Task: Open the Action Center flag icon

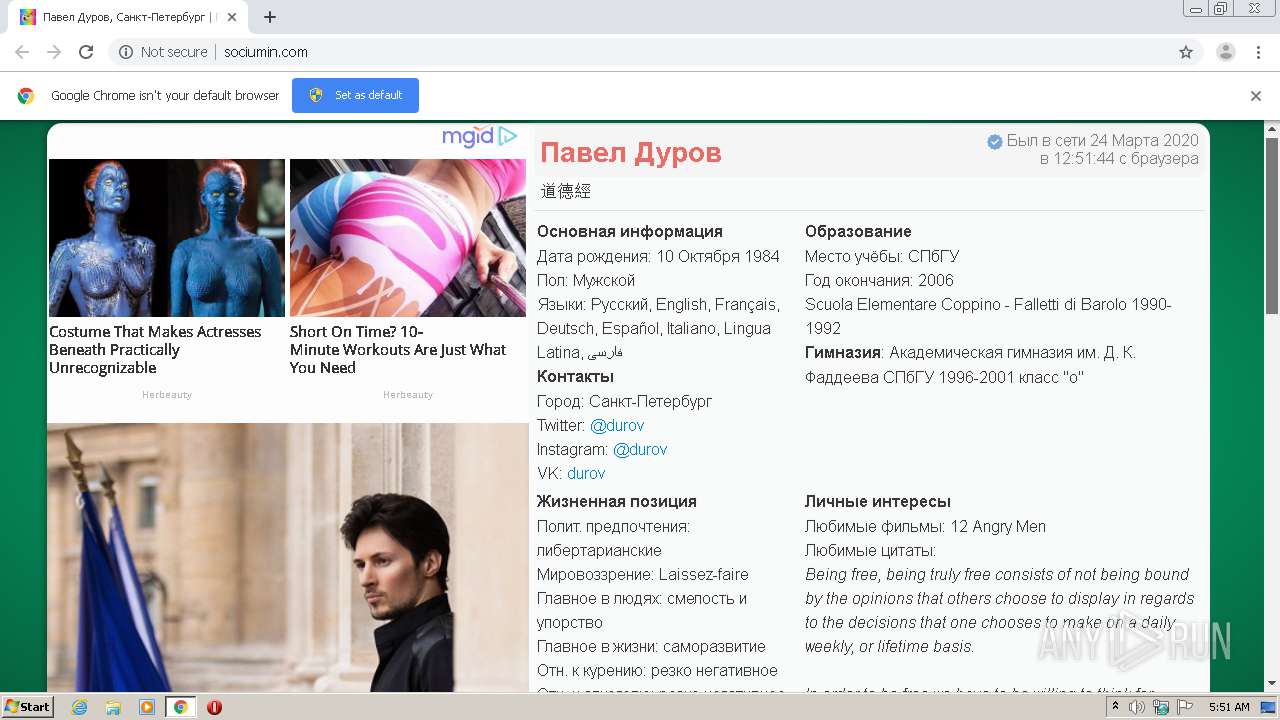Action: [1185, 707]
